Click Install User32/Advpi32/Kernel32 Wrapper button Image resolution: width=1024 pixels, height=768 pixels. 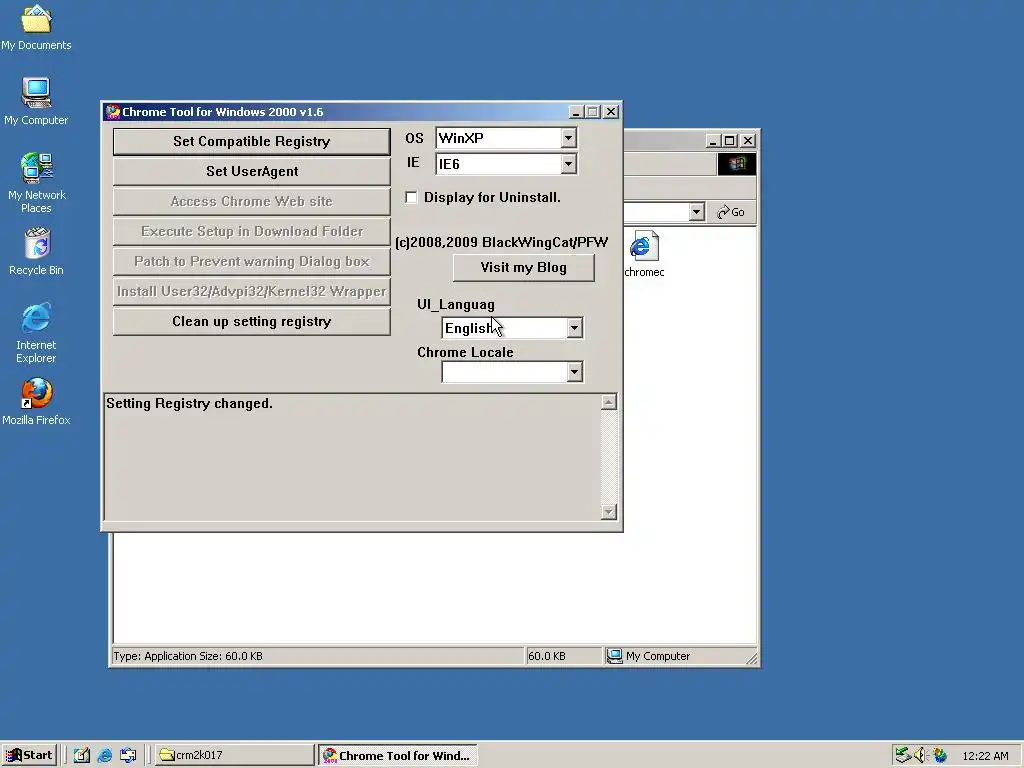click(251, 291)
